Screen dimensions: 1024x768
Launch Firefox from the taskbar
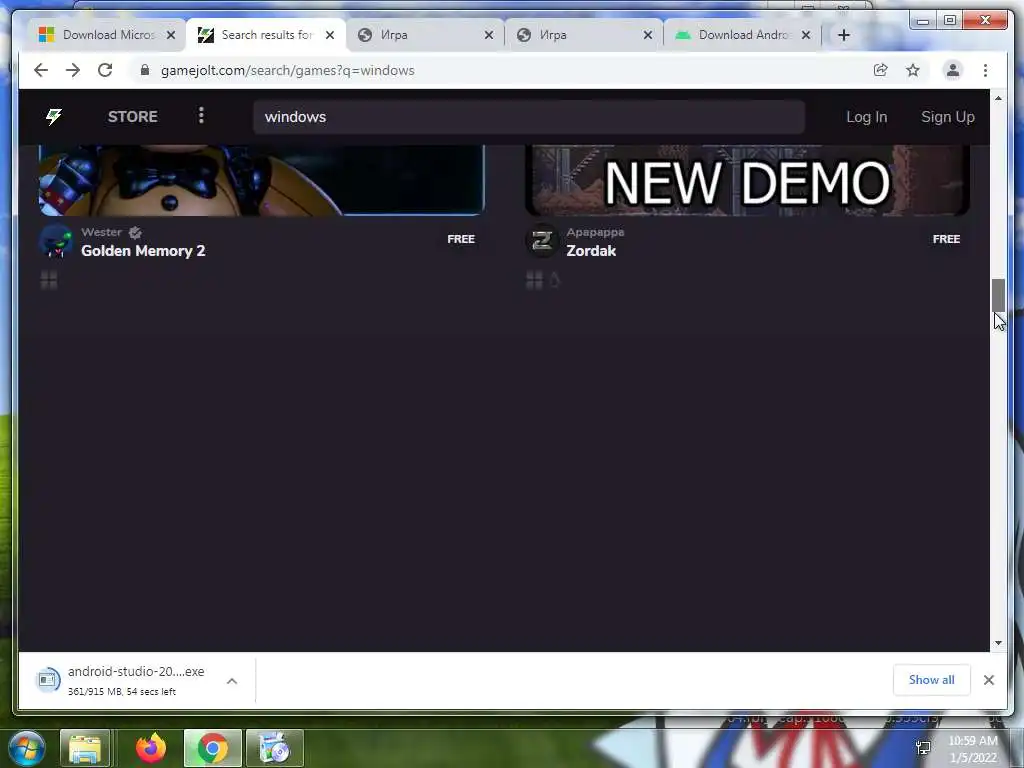(152, 748)
